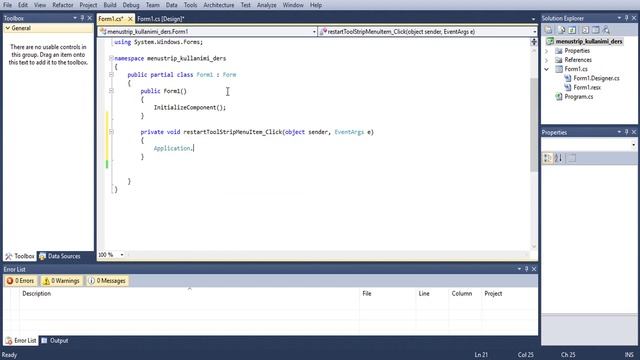Open the Build menu

point(110,5)
